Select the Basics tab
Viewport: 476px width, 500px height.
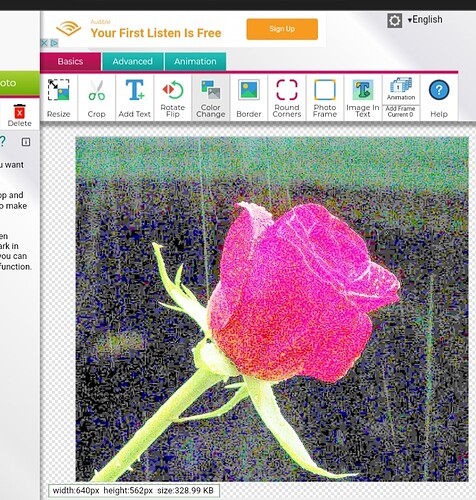tap(70, 61)
